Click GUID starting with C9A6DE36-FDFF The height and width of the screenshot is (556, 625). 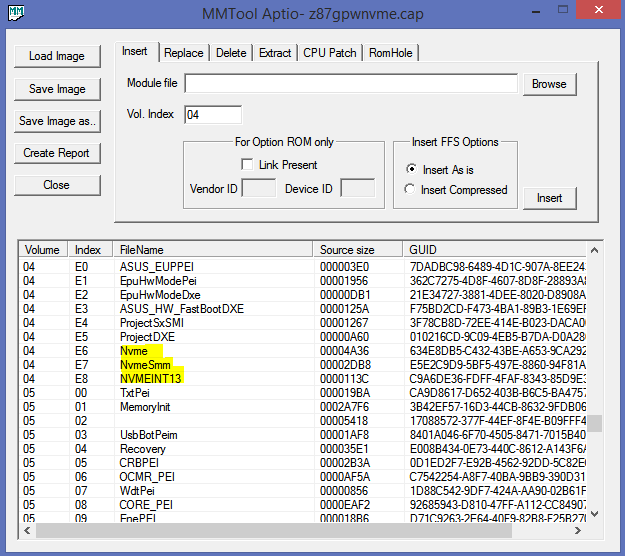[x=497, y=379]
